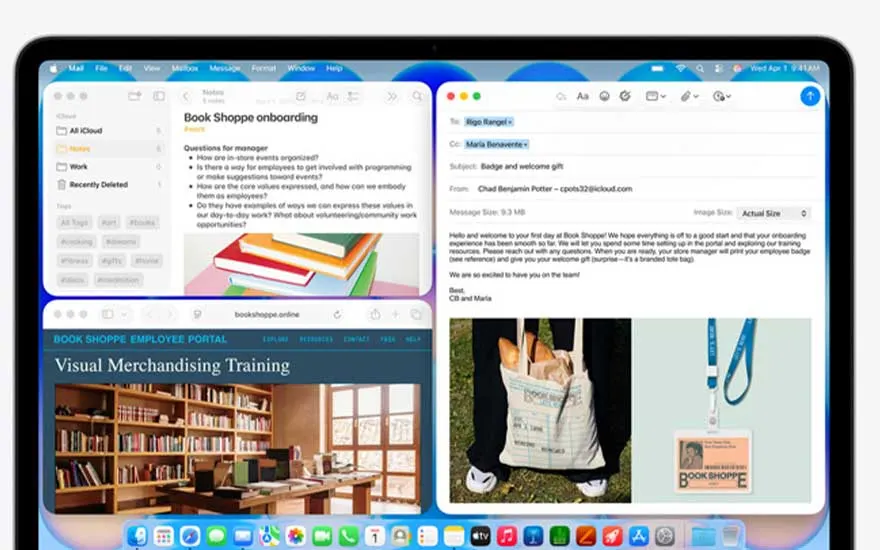Image resolution: width=880 pixels, height=550 pixels.
Task: Click the Spotlight search icon in menu bar
Action: coord(700,68)
